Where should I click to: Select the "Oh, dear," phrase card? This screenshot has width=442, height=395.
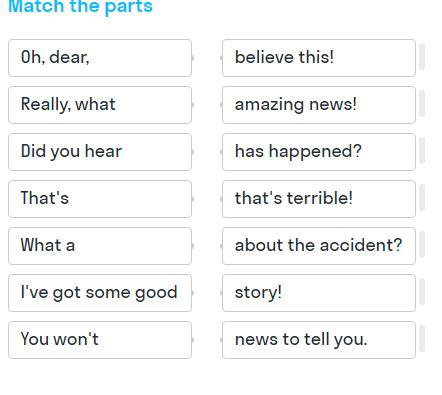100,58
